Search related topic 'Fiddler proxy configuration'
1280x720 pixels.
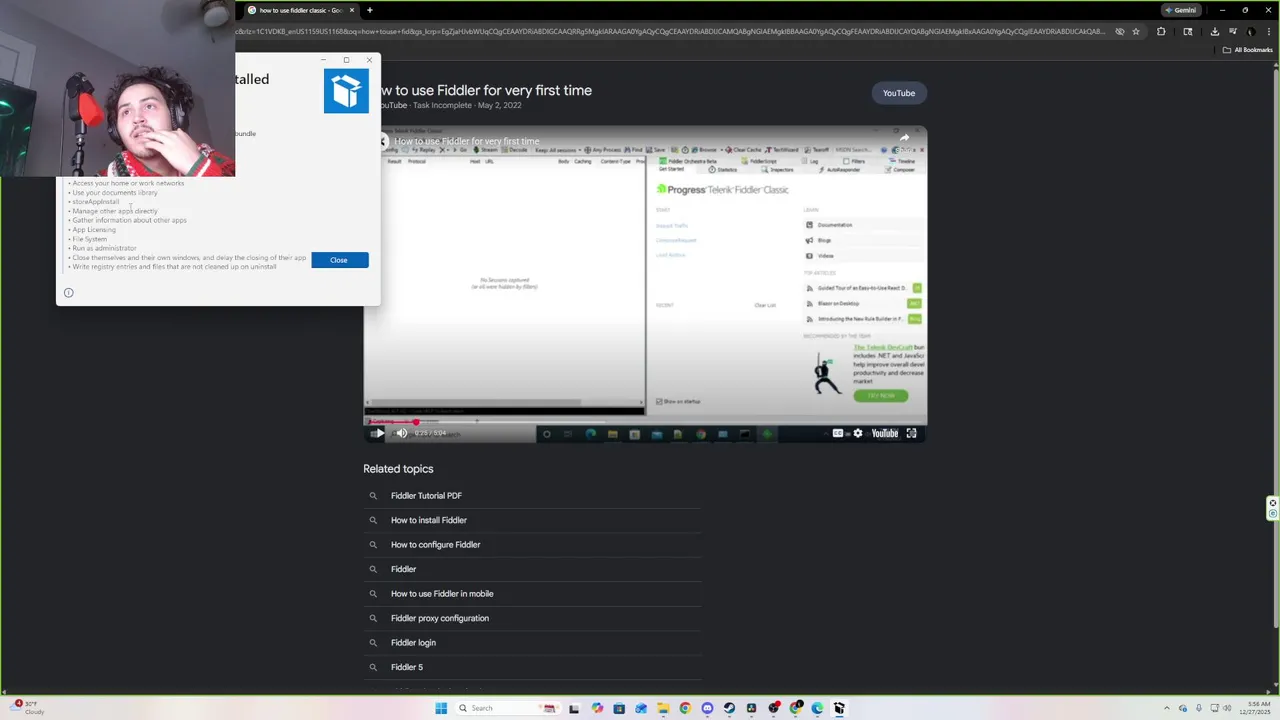click(x=440, y=618)
